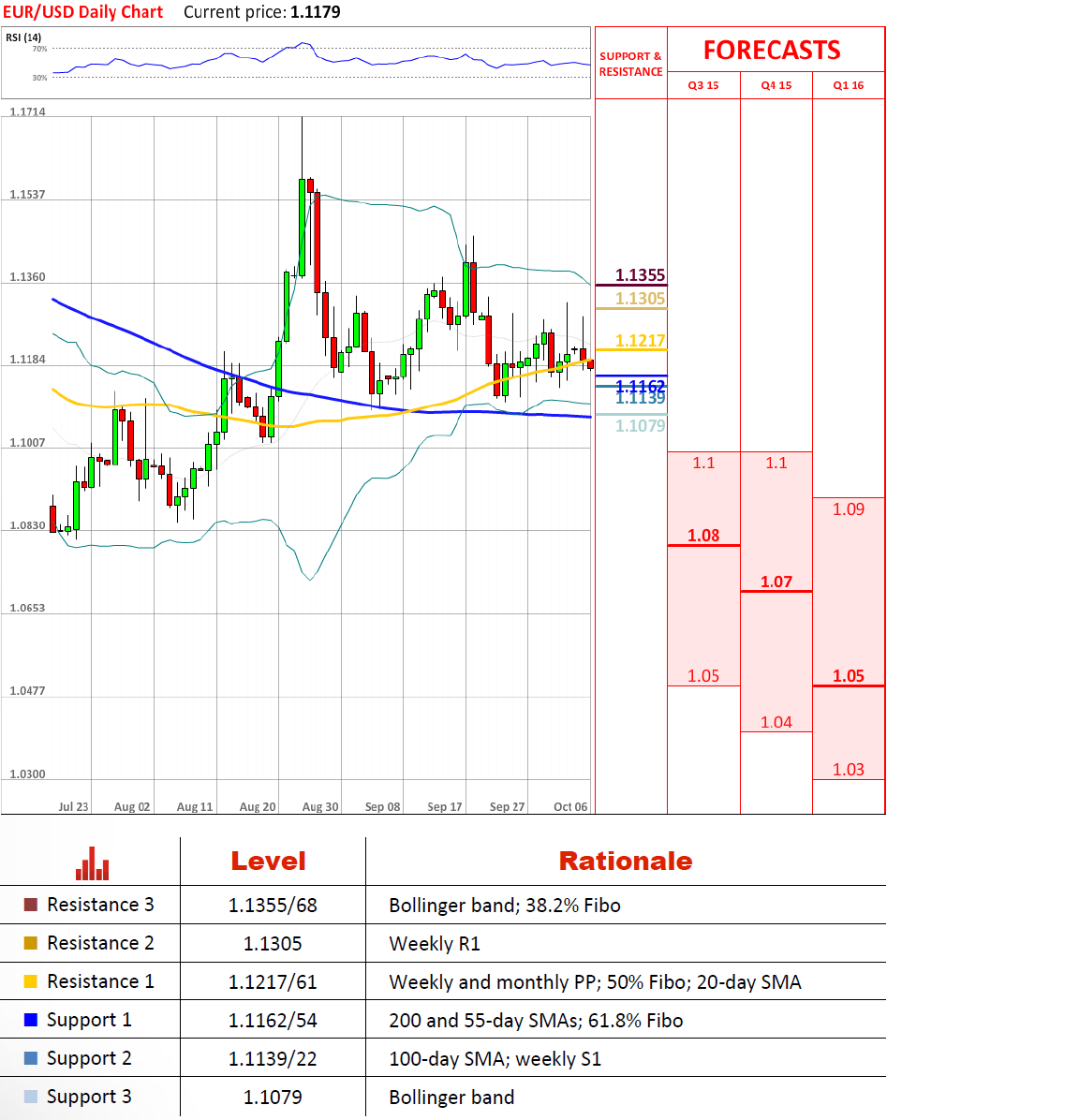This screenshot has height=1120, width=1079.
Task: Click the RSI (14) indicator label
Action: (x=23, y=37)
